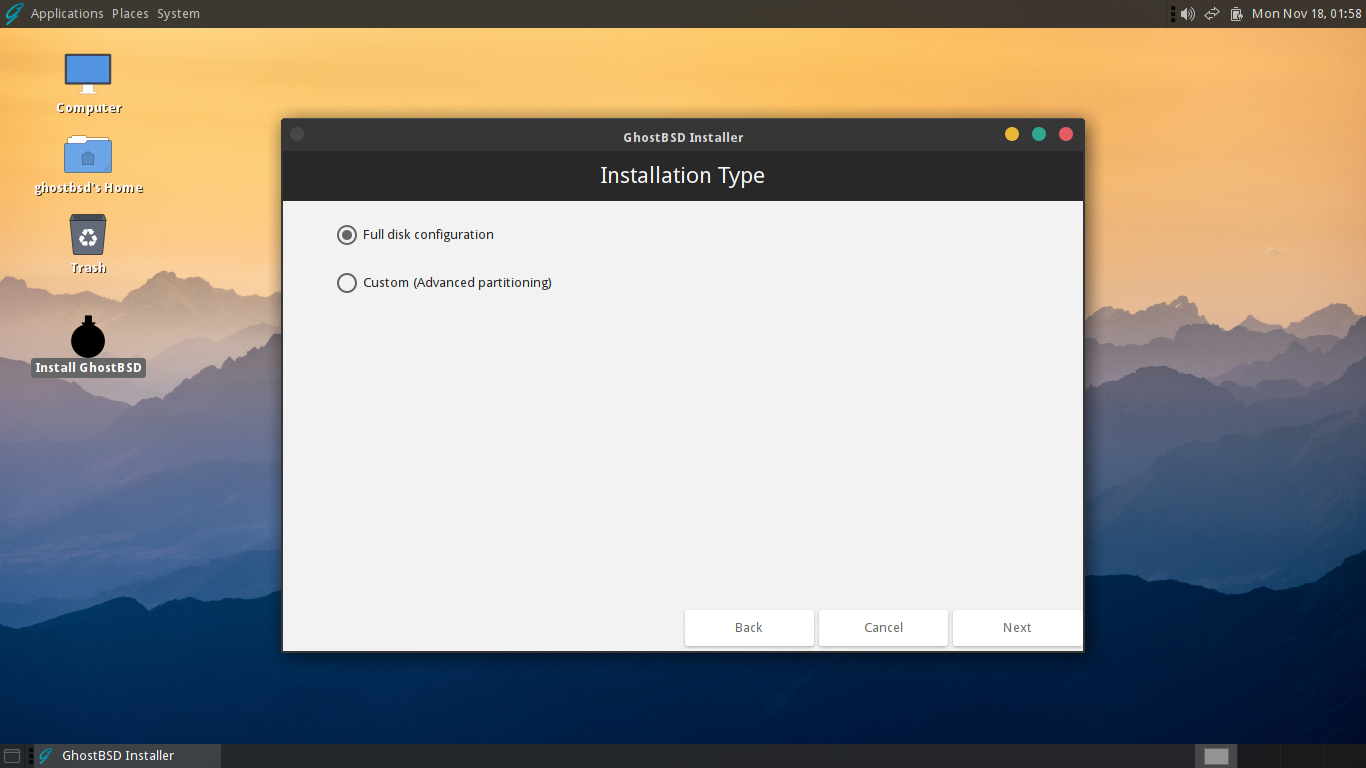Click the Cancel button
The image size is (1366, 768).
coord(883,627)
